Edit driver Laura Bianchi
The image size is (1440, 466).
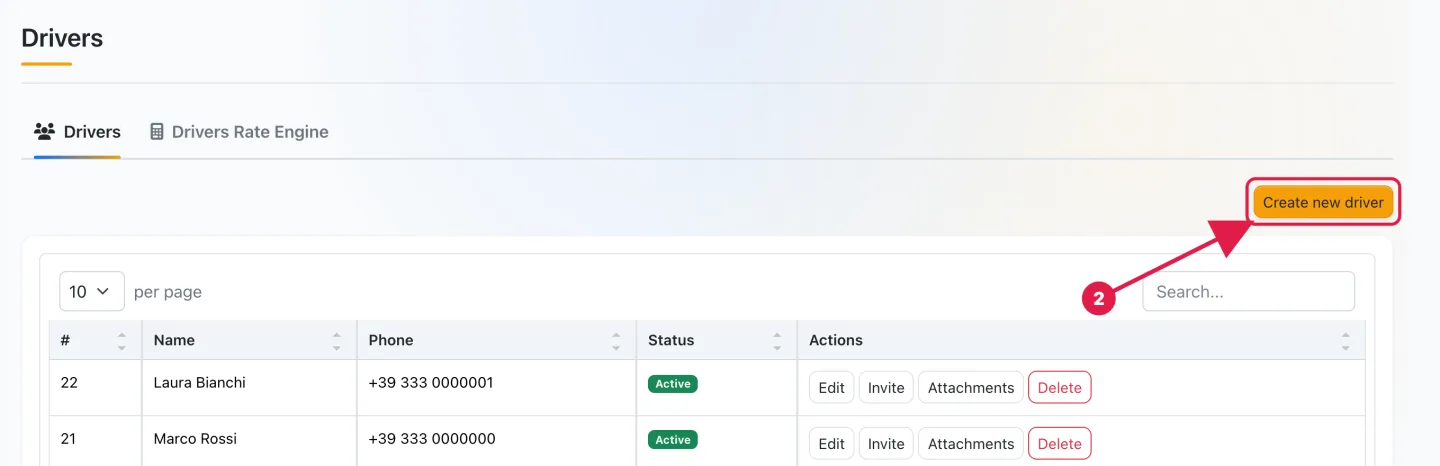click(832, 388)
